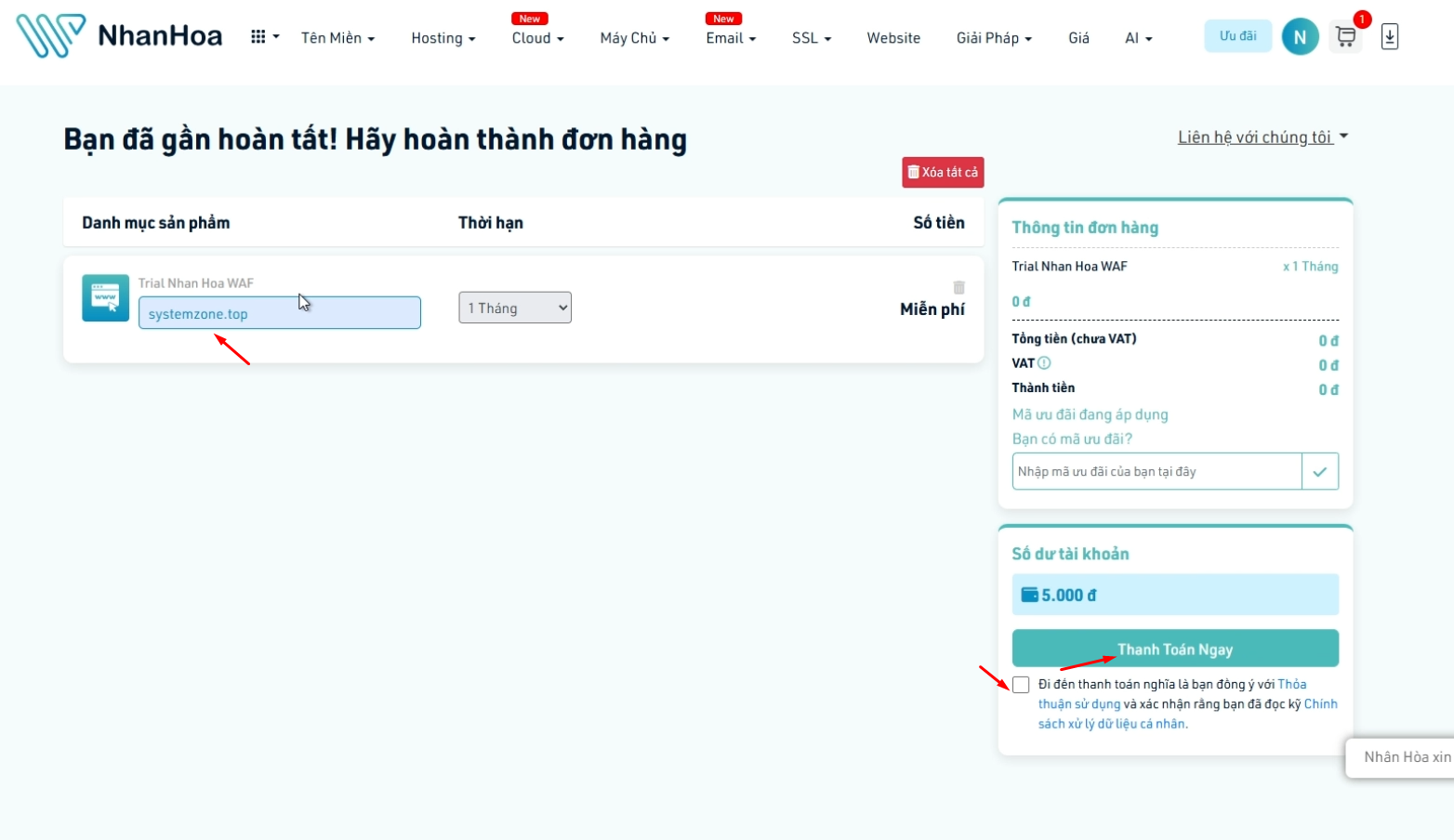This screenshot has height=840, width=1454.
Task: Tick the terms agreement checkbox
Action: click(x=1021, y=685)
